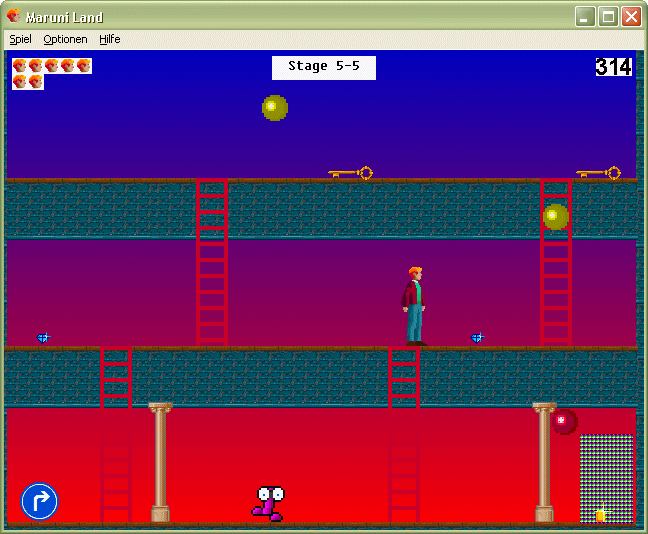The height and width of the screenshot is (534, 648).
Task: Click the blue turn-right arrow sign
Action: tap(40, 501)
